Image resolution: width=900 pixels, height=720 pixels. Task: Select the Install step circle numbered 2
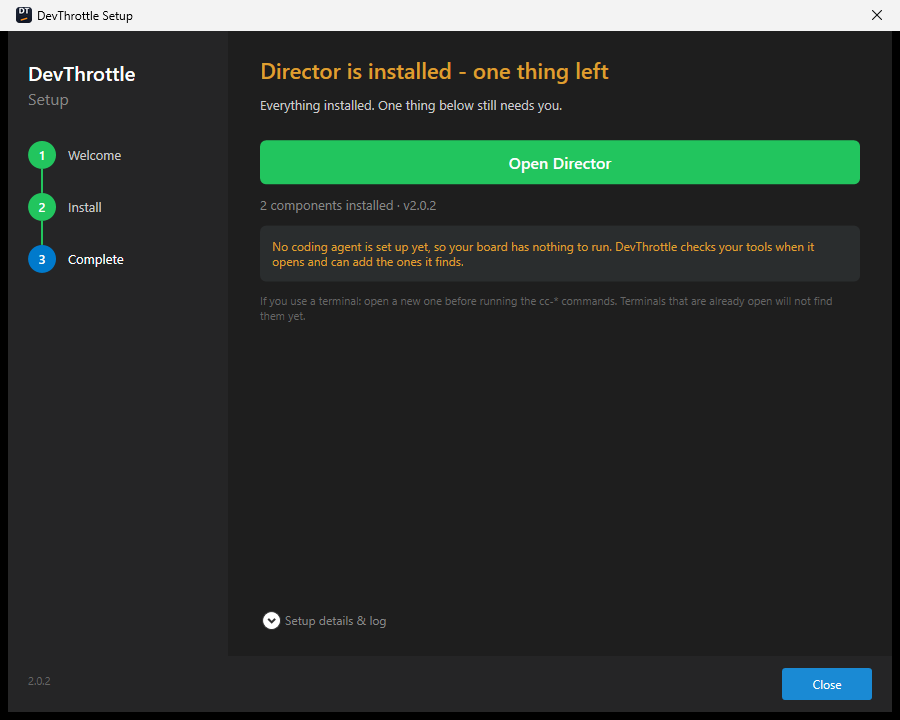click(42, 207)
